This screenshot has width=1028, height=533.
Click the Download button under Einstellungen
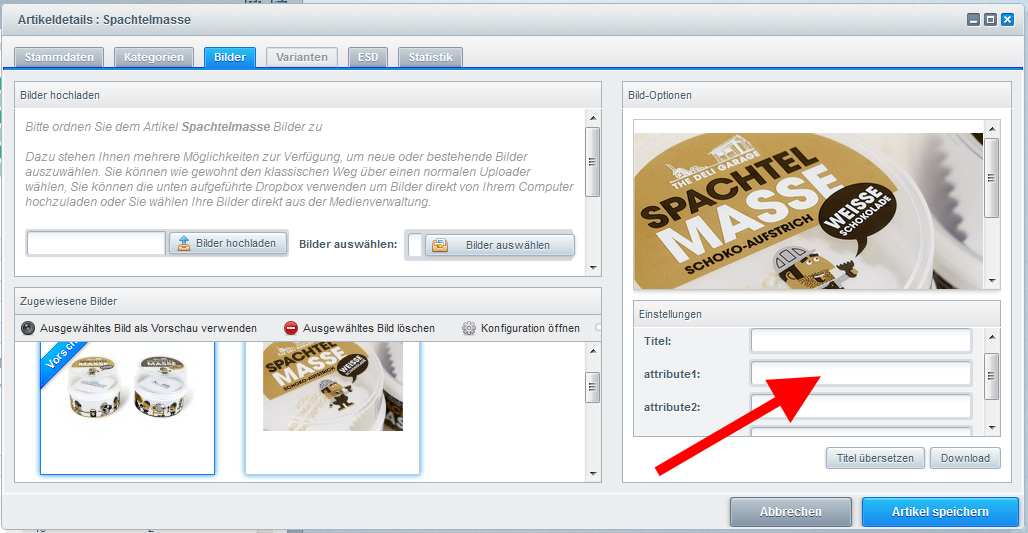[965, 458]
